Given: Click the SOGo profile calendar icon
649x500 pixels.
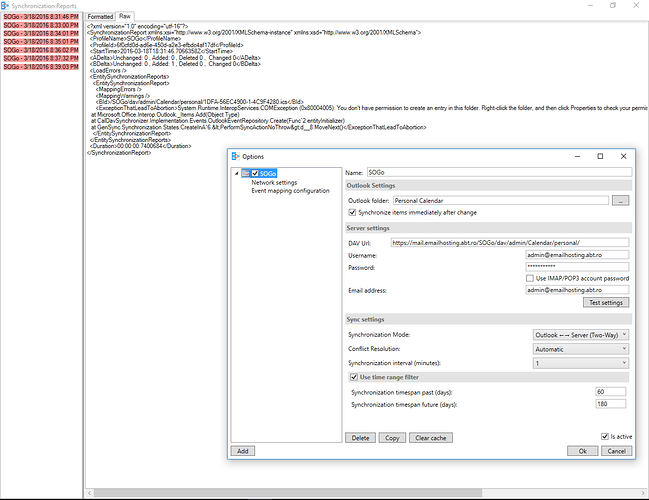Looking at the screenshot, I should [x=245, y=173].
